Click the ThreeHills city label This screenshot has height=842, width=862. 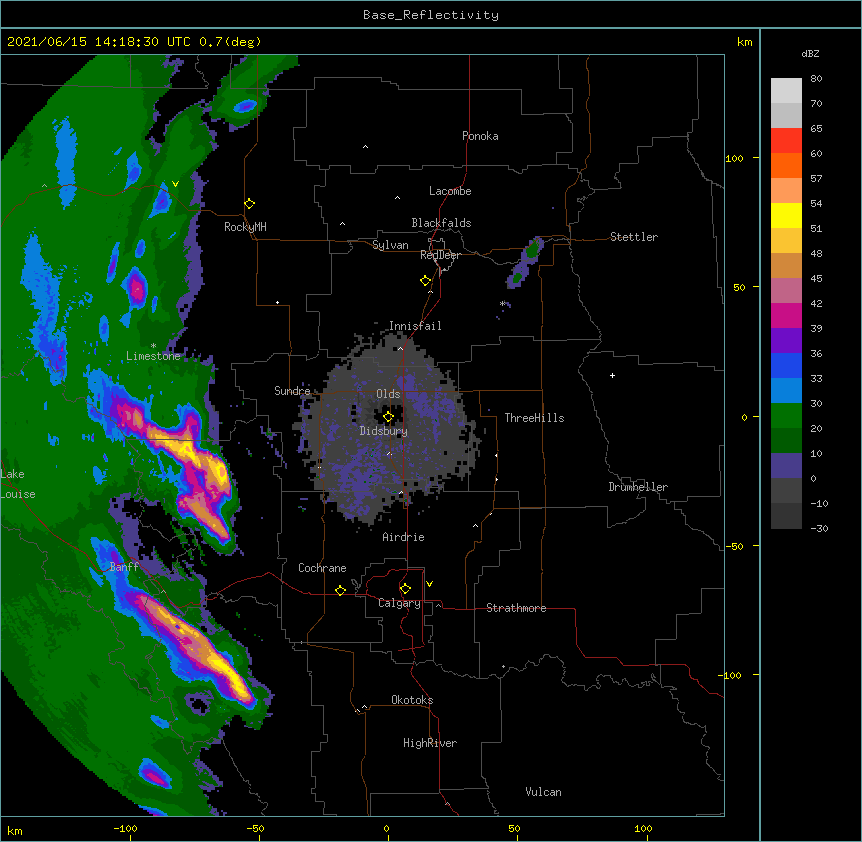click(534, 418)
